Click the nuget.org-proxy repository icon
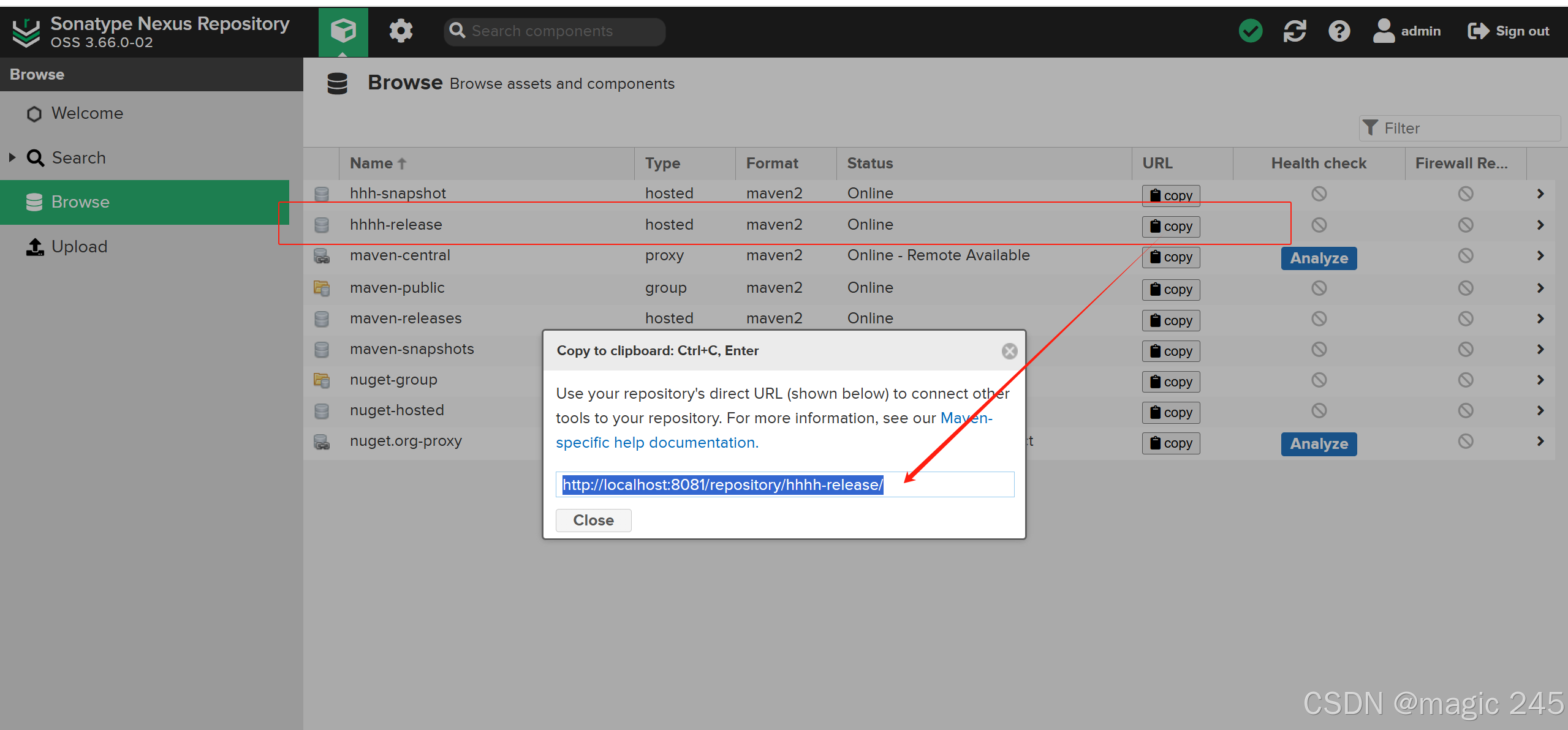1568x730 pixels. 322,442
